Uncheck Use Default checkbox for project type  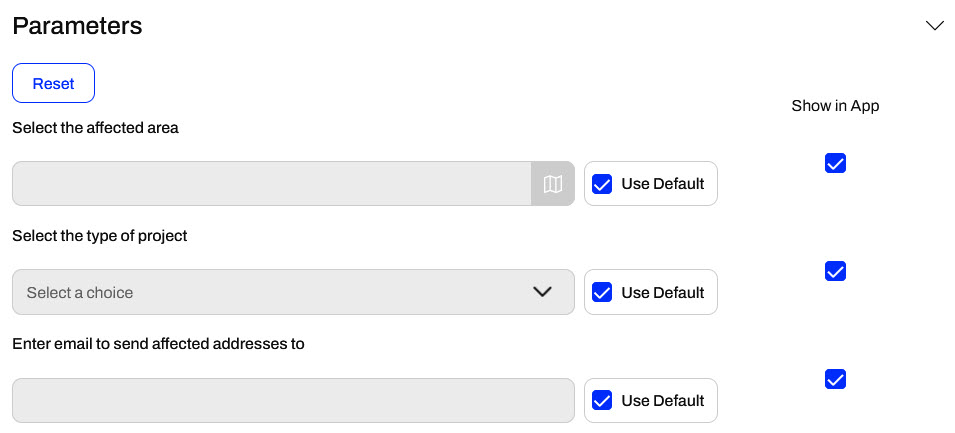pos(602,292)
